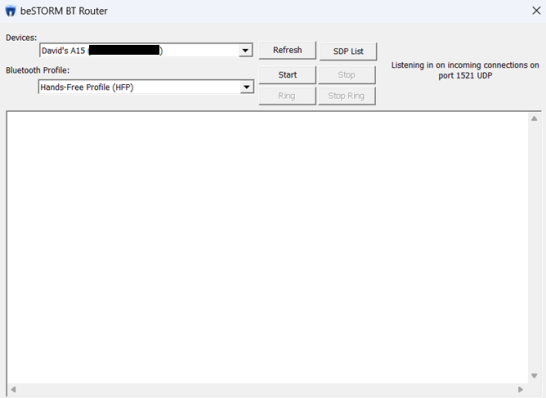This screenshot has height=398, width=546.
Task: Click the Stop Ring button
Action: click(x=346, y=96)
